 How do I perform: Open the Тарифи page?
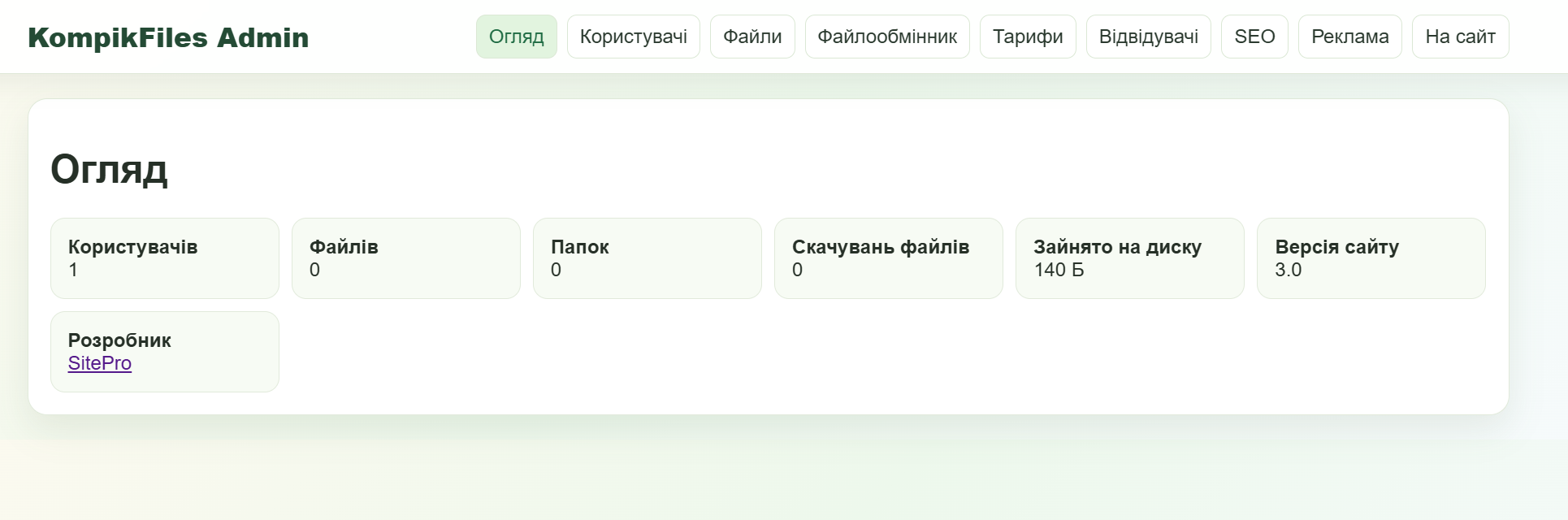pos(1028,37)
